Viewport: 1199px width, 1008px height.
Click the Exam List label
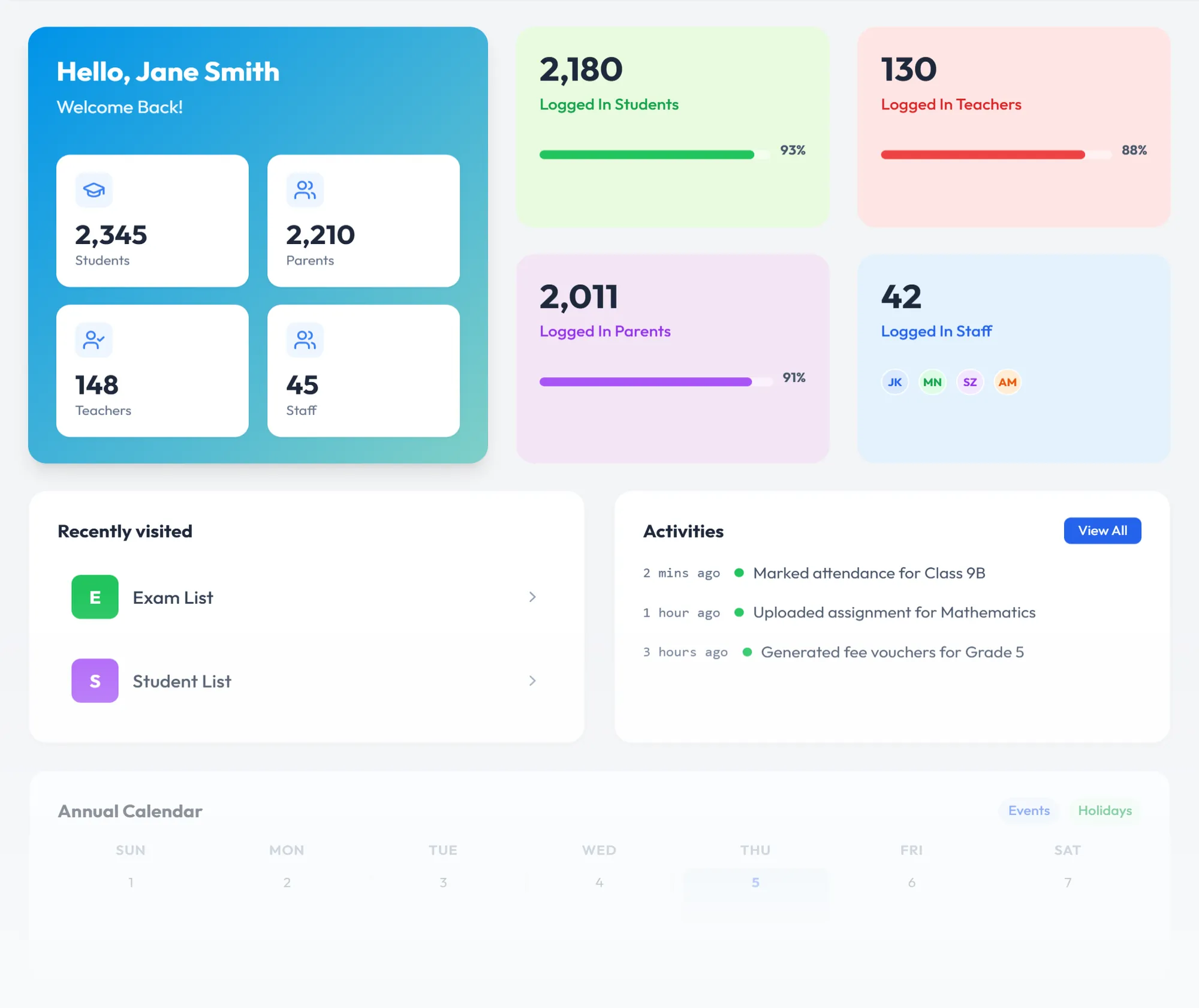(173, 598)
